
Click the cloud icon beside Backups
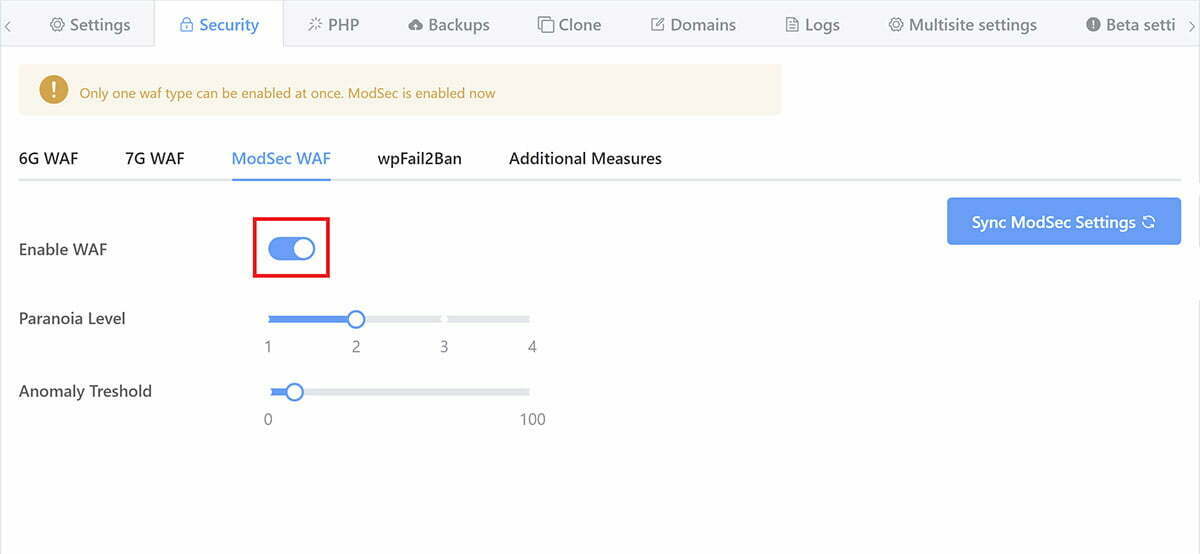[x=416, y=25]
